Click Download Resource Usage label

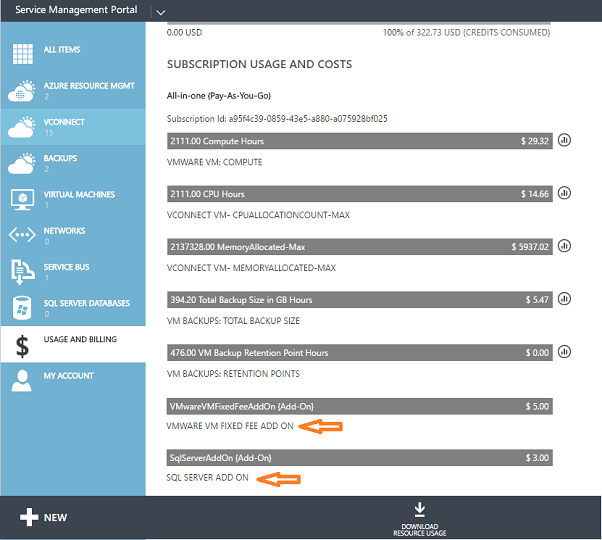coord(420,530)
